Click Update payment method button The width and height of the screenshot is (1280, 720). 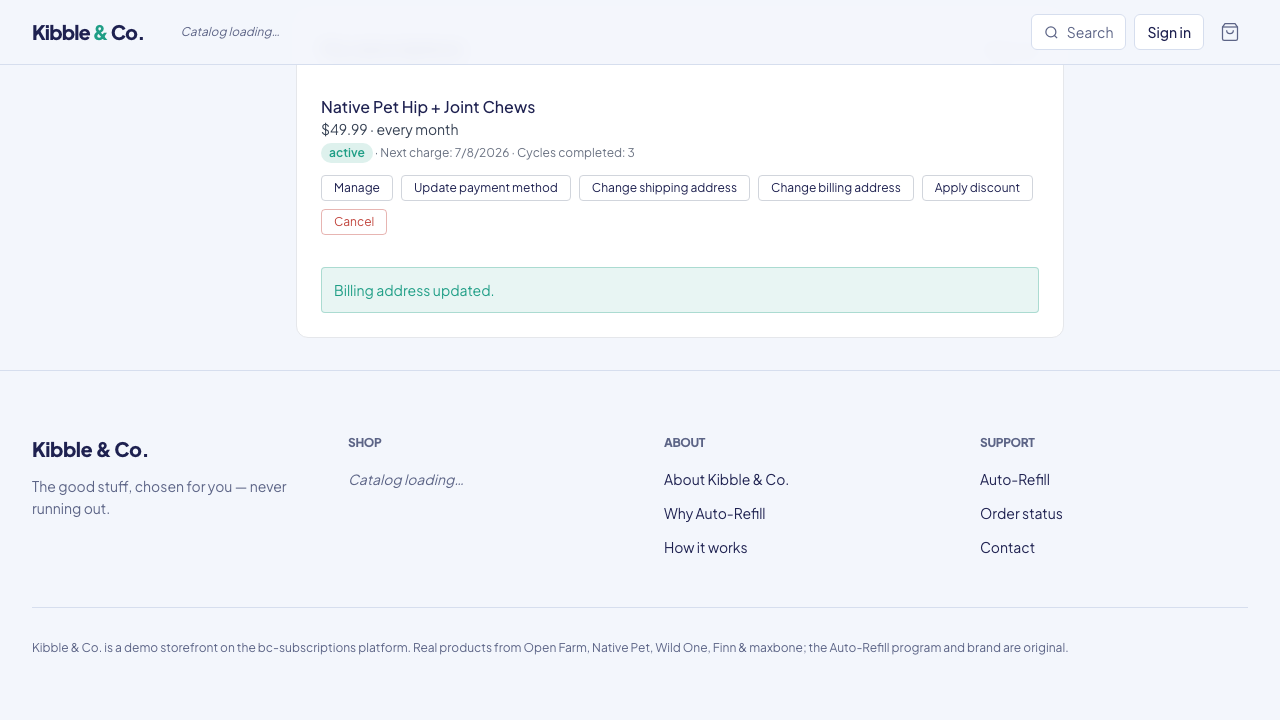click(x=486, y=188)
